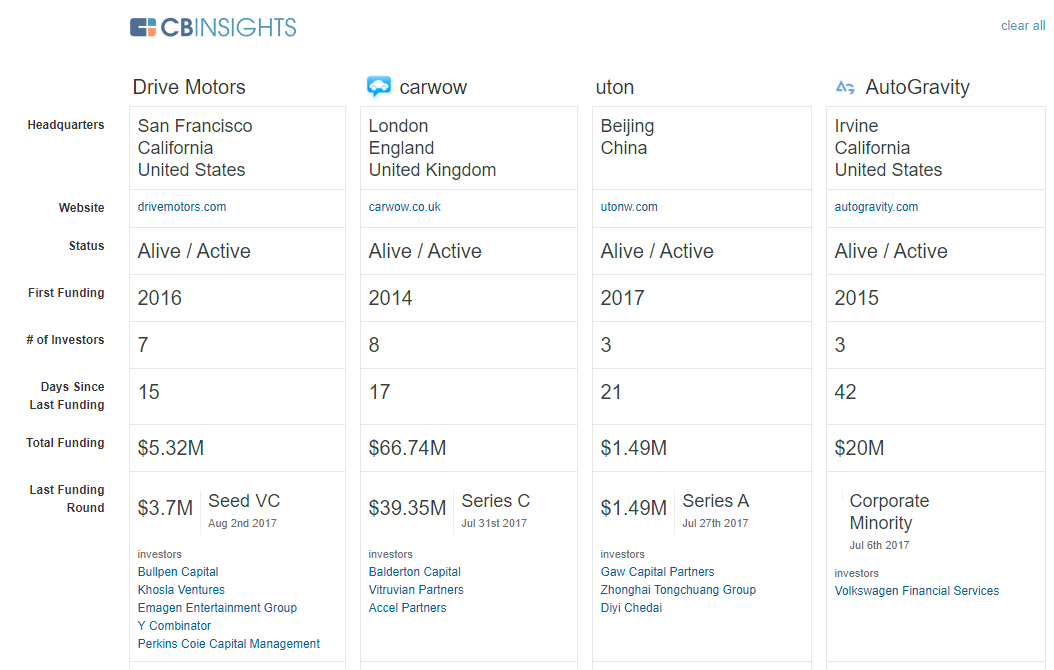Open investor Volkswagen Financial Services
Viewport: 1054px width, 670px height.
tap(916, 591)
